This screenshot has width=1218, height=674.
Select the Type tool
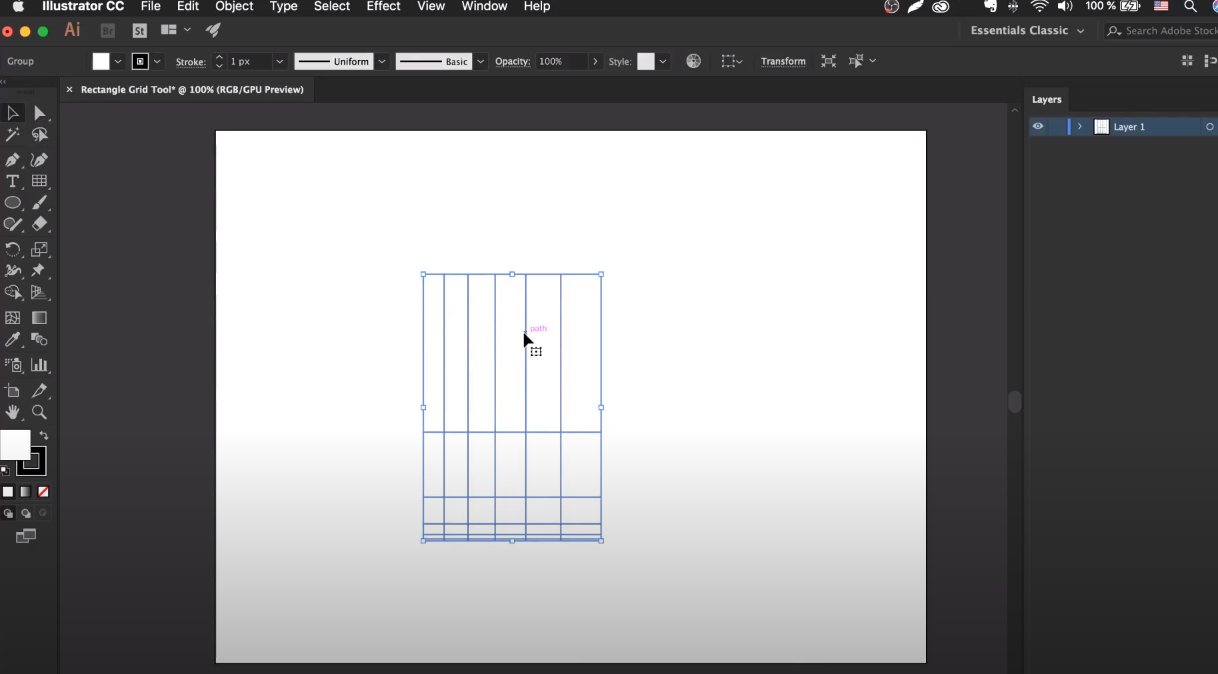[12, 181]
